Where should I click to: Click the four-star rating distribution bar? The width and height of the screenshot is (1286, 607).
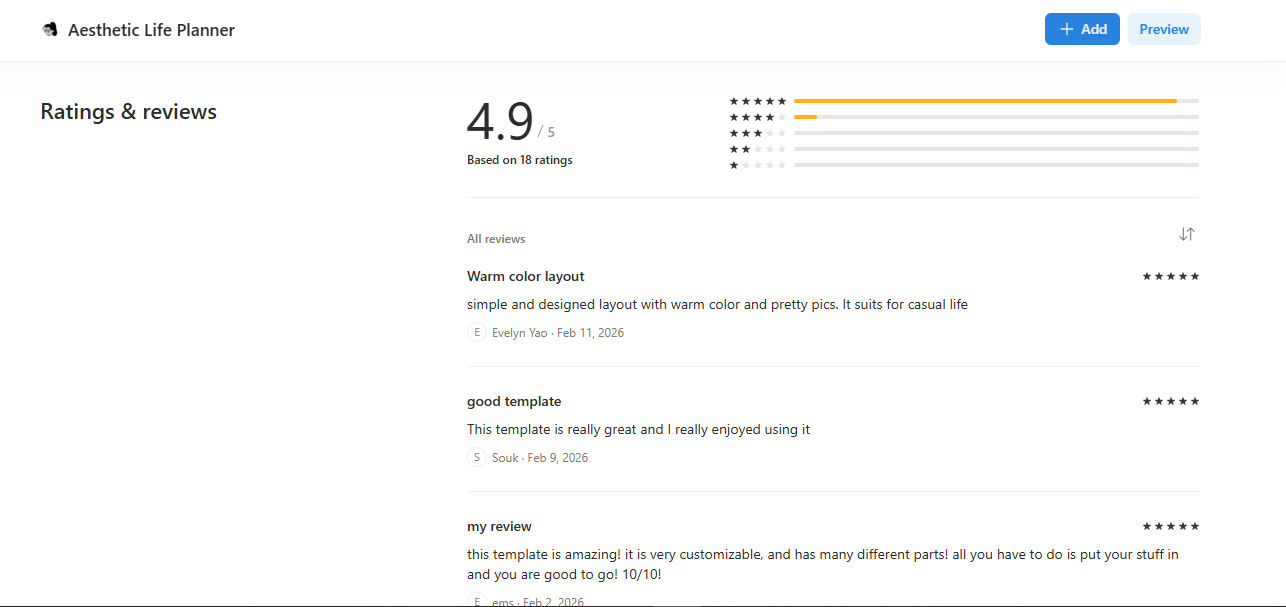click(995, 117)
